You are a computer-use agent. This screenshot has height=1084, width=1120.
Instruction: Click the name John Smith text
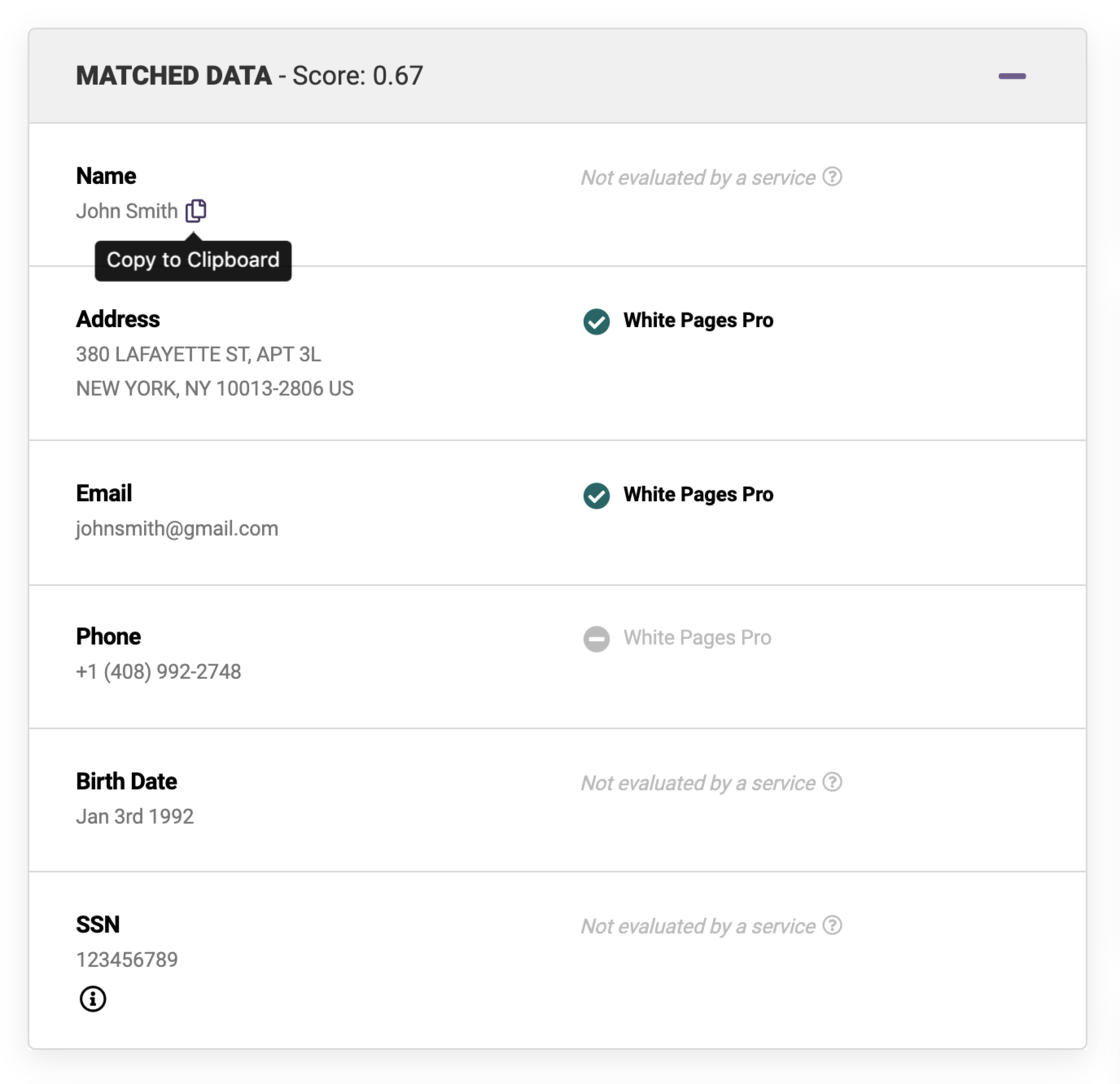(x=127, y=211)
